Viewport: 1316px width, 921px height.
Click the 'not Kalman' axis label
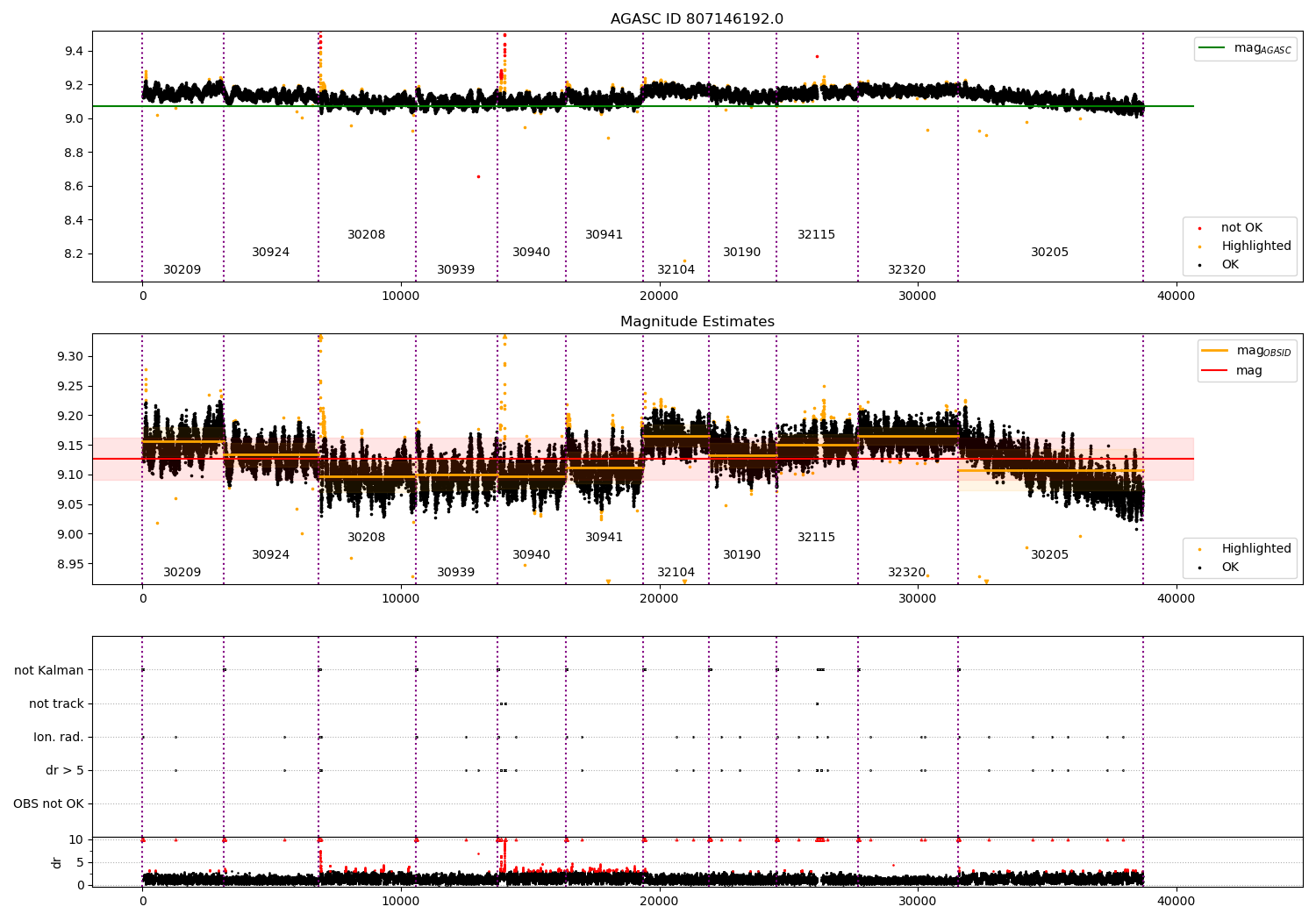coord(49,670)
